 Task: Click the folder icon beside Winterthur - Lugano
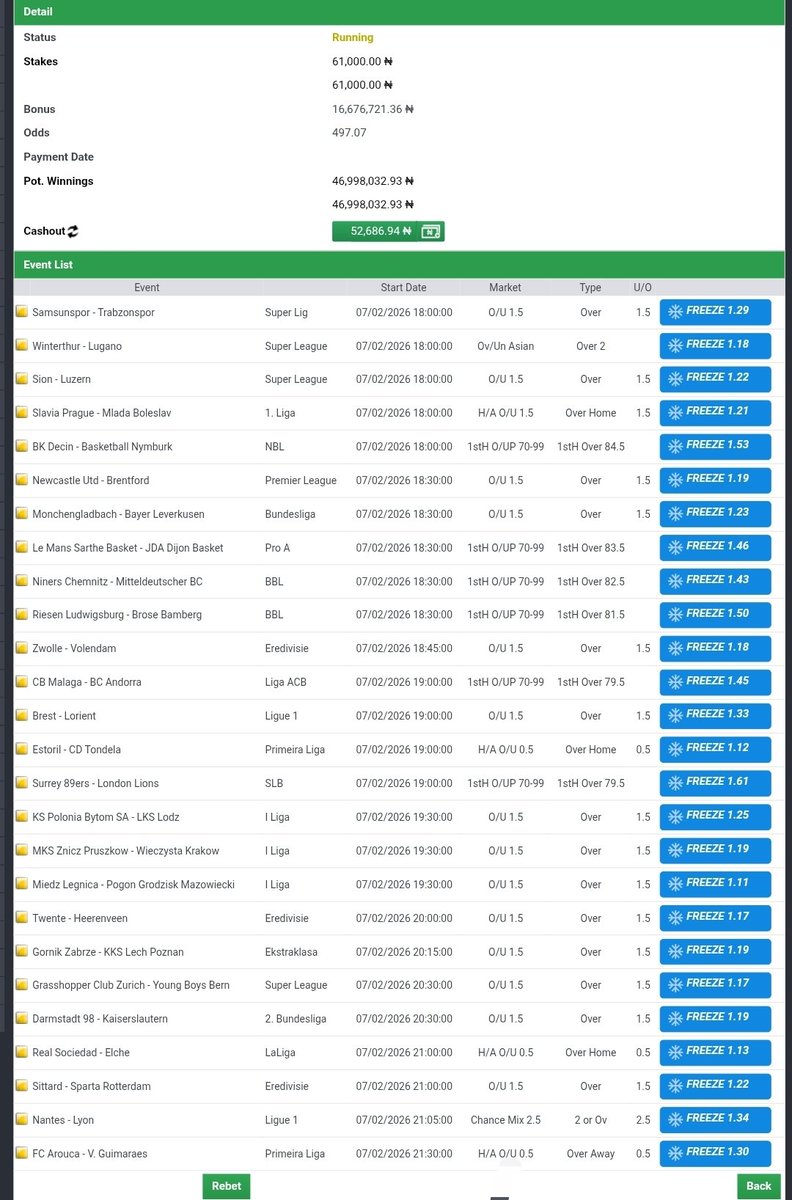click(x=22, y=346)
